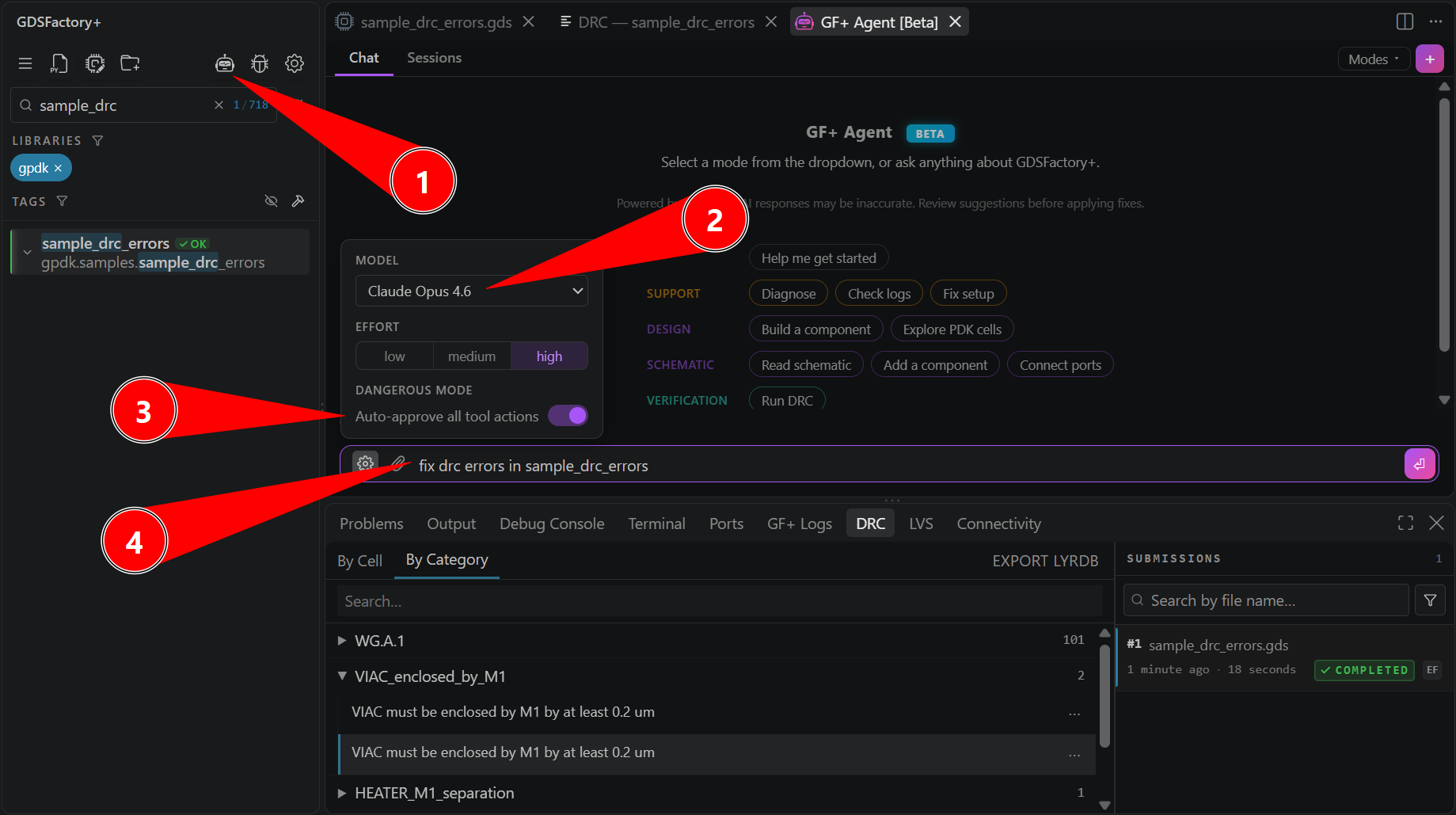Collapse the VIAC_enclosed_by_M1 category
The height and width of the screenshot is (815, 1456).
pos(342,676)
